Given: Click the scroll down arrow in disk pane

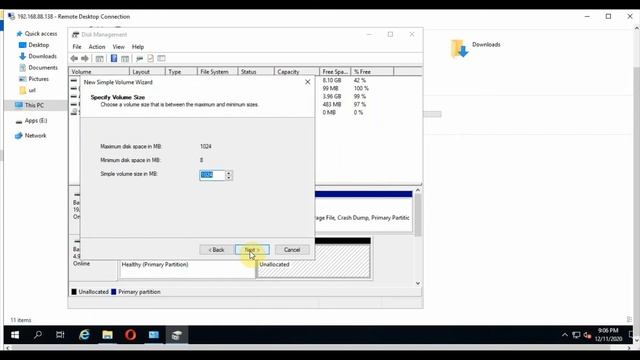Looking at the screenshot, I should [418, 283].
